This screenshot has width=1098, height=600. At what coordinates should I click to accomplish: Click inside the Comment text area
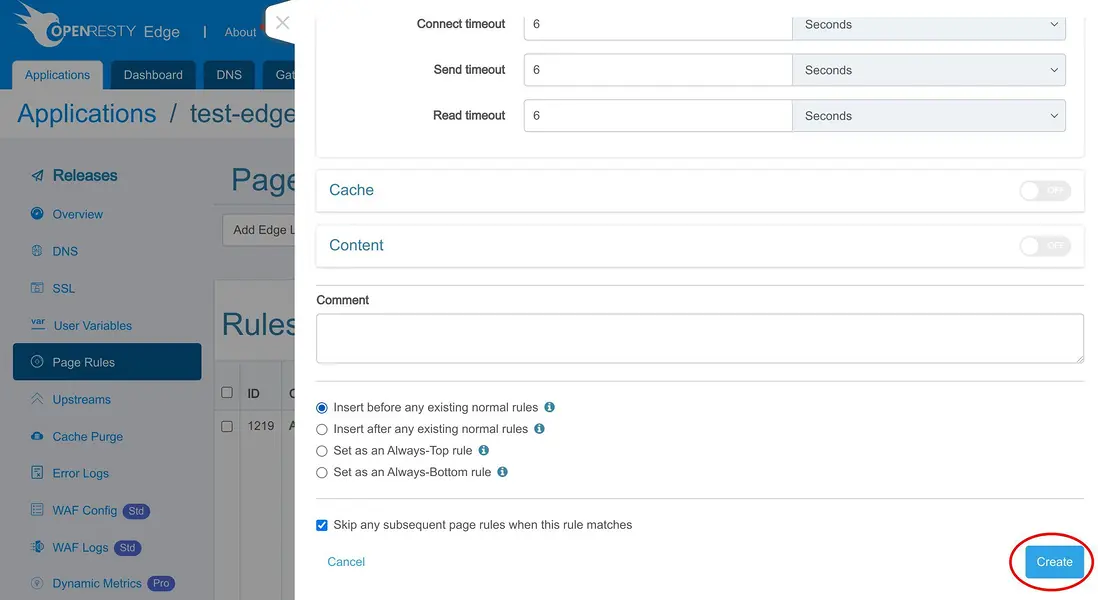point(699,339)
